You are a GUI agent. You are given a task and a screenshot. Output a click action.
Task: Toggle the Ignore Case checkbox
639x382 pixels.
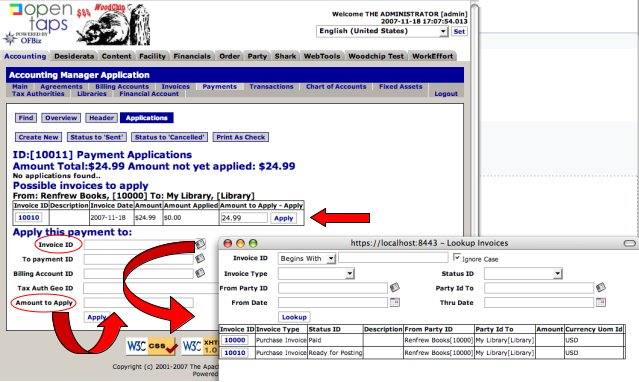(x=457, y=258)
